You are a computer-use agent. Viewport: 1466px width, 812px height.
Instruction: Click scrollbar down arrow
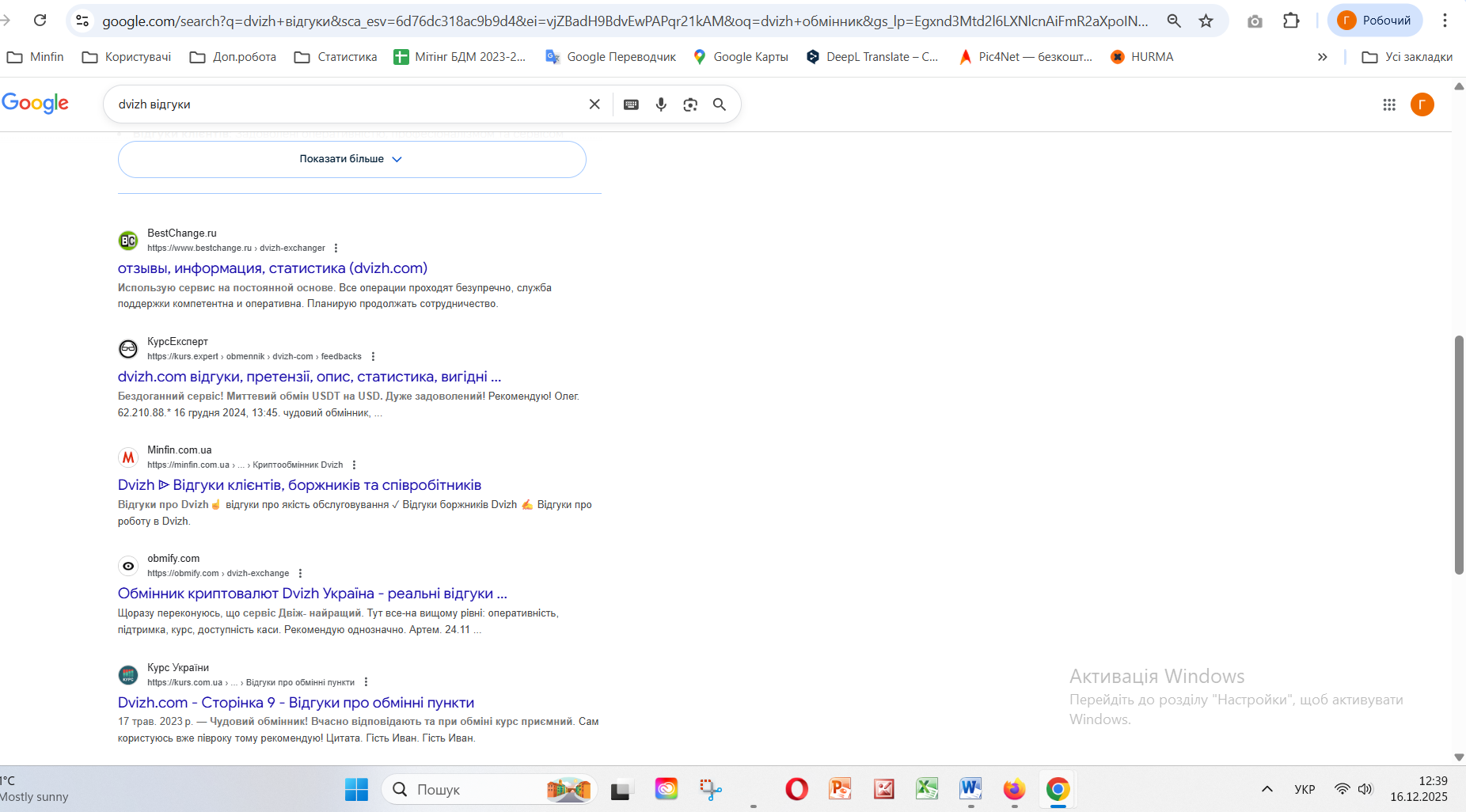[1459, 757]
